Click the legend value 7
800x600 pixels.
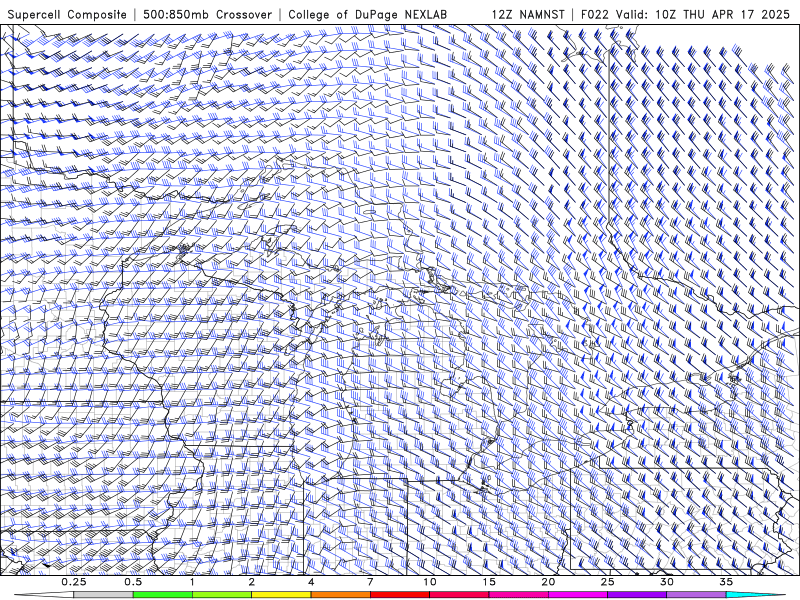tap(370, 582)
